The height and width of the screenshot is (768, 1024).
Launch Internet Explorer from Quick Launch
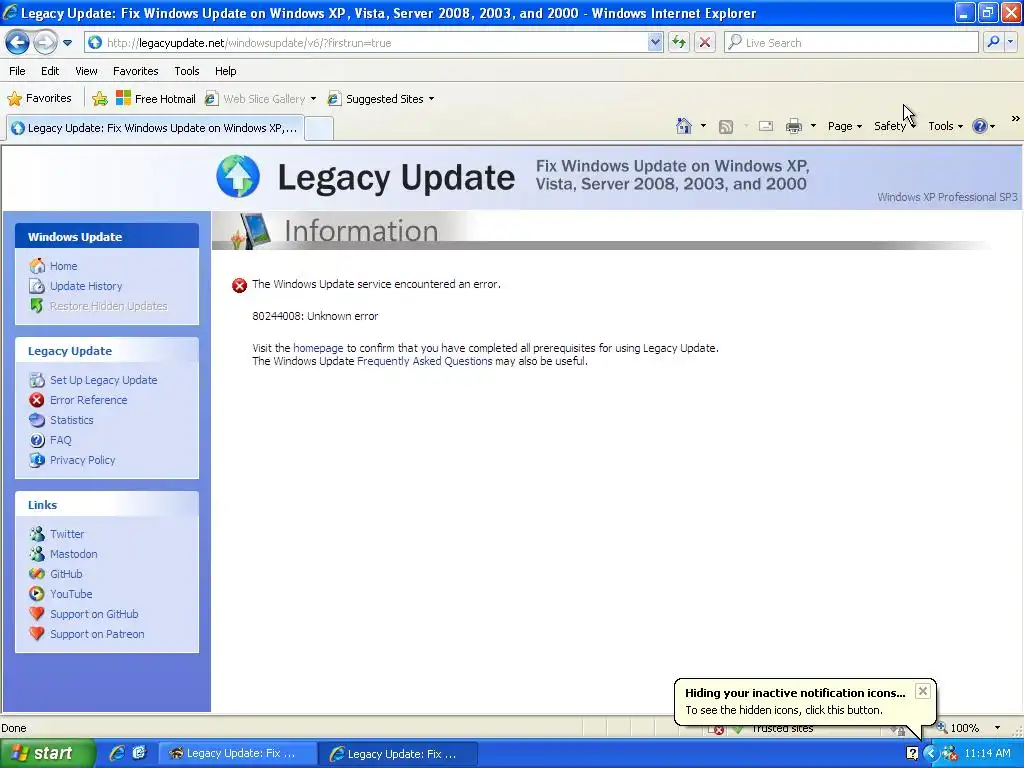pyautogui.click(x=117, y=754)
